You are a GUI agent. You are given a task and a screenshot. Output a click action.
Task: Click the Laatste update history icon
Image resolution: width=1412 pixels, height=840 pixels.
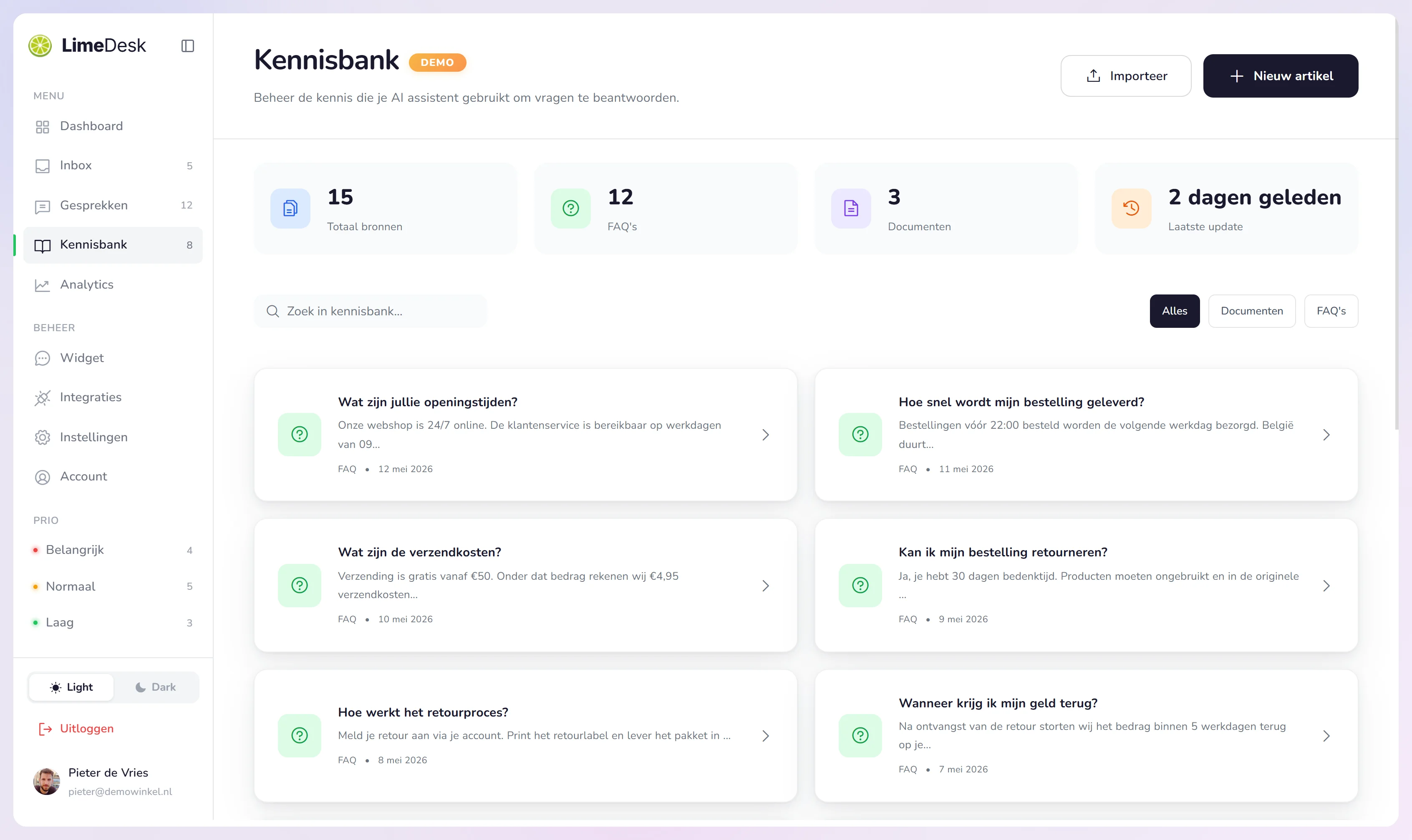click(x=1131, y=208)
